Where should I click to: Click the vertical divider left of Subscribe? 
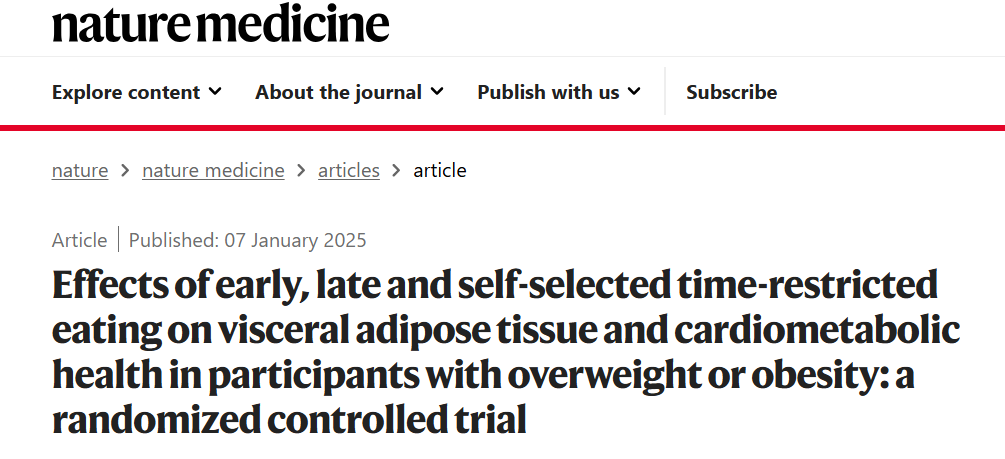click(665, 91)
